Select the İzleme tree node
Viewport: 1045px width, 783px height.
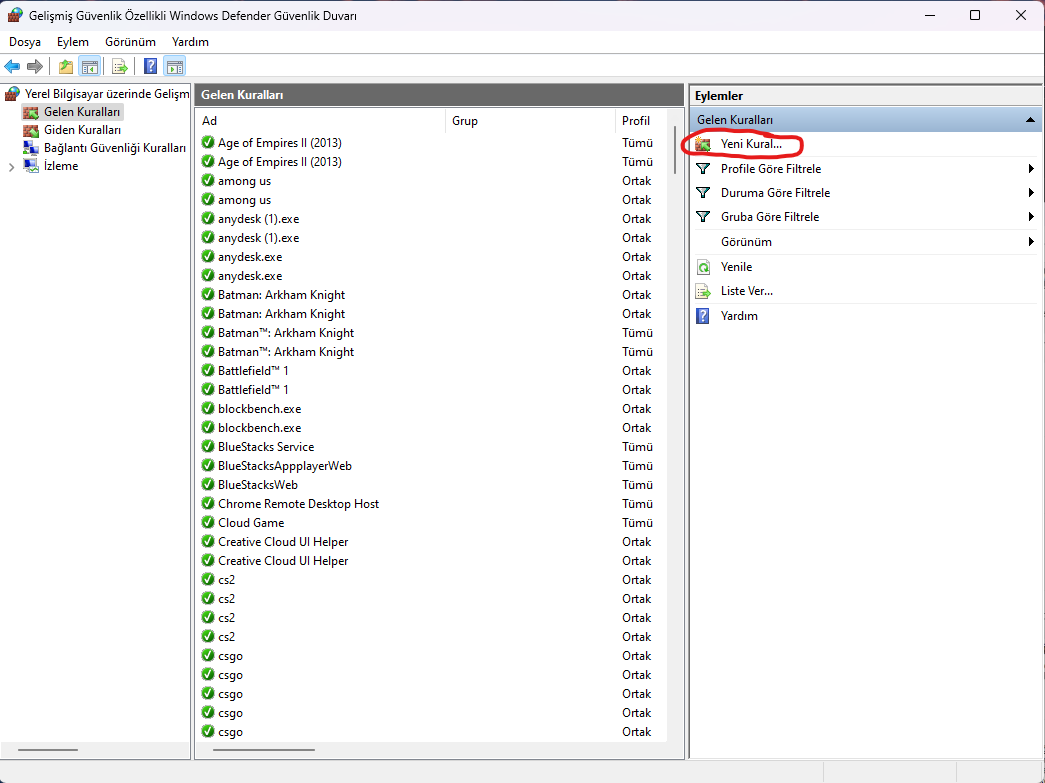(61, 166)
